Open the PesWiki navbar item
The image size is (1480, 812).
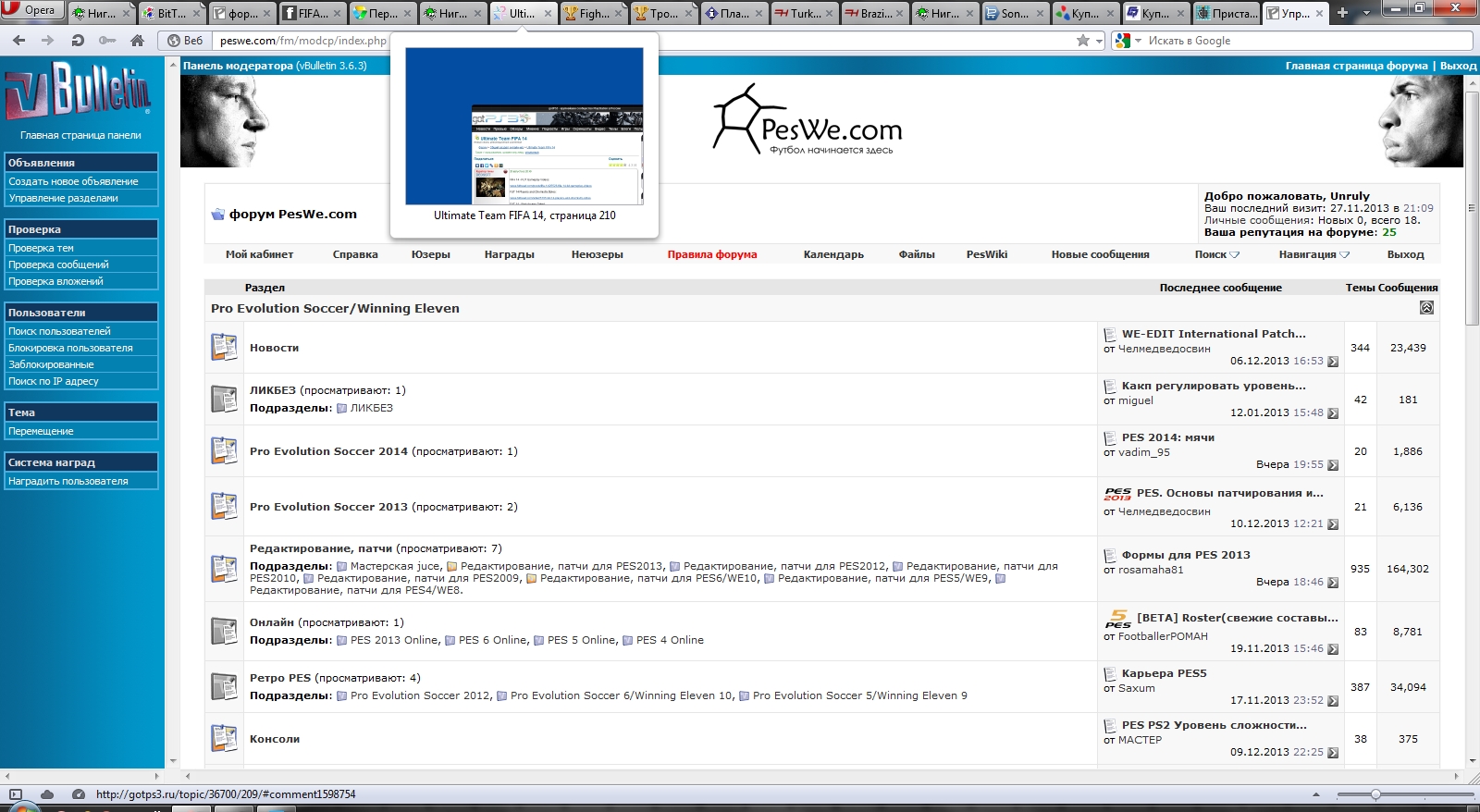pyautogui.click(x=987, y=254)
